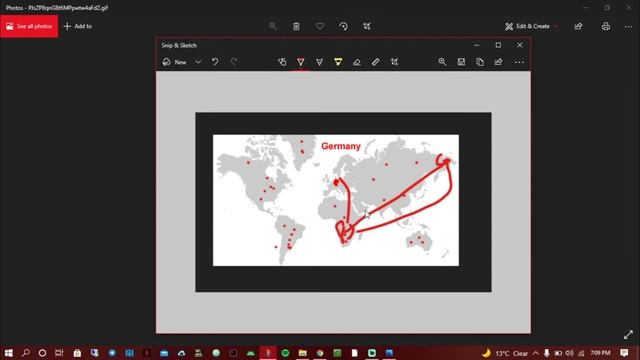Click the Photos share icon

pyautogui.click(x=578, y=26)
